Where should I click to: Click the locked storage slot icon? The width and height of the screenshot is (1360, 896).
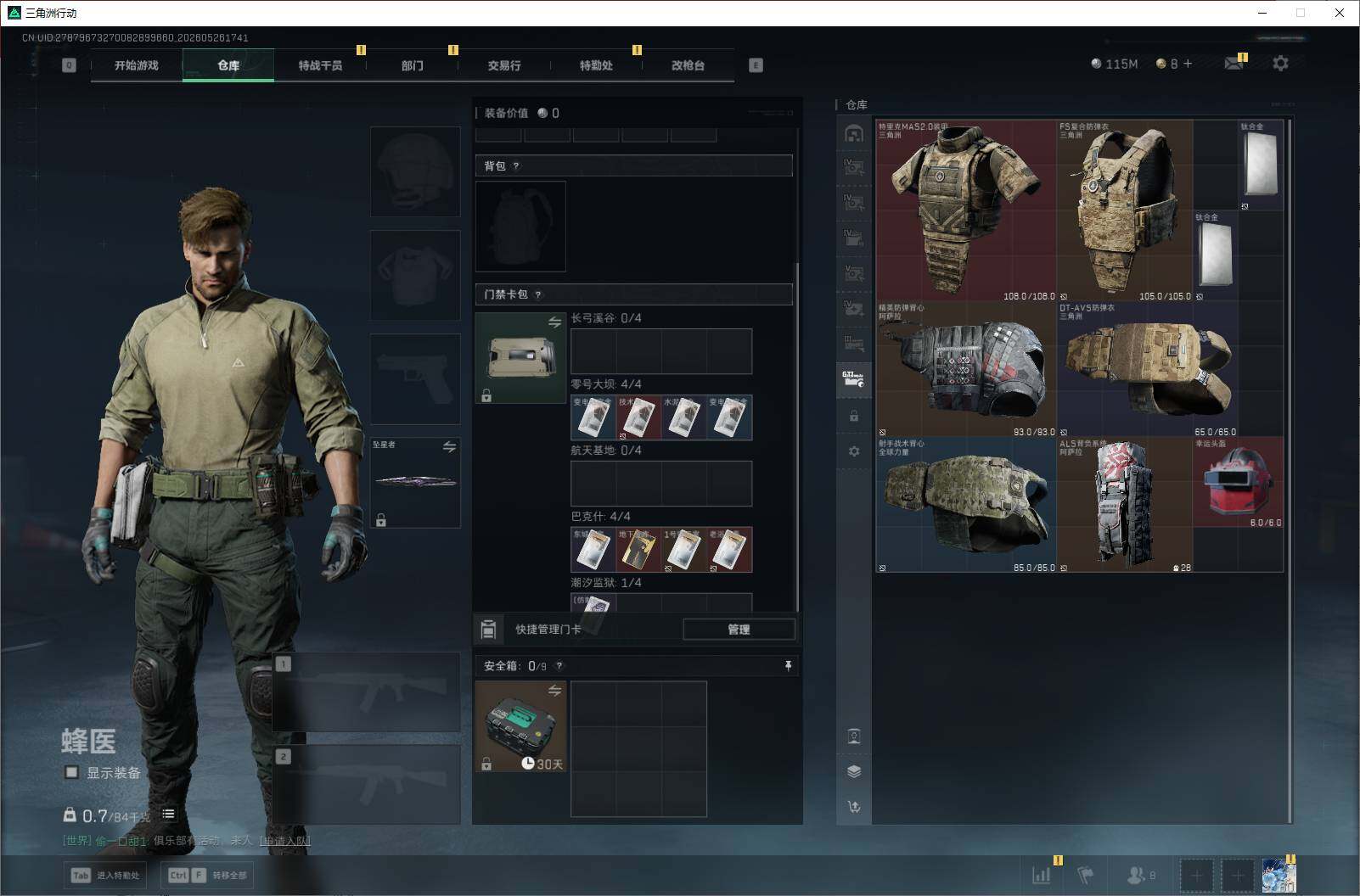click(853, 416)
